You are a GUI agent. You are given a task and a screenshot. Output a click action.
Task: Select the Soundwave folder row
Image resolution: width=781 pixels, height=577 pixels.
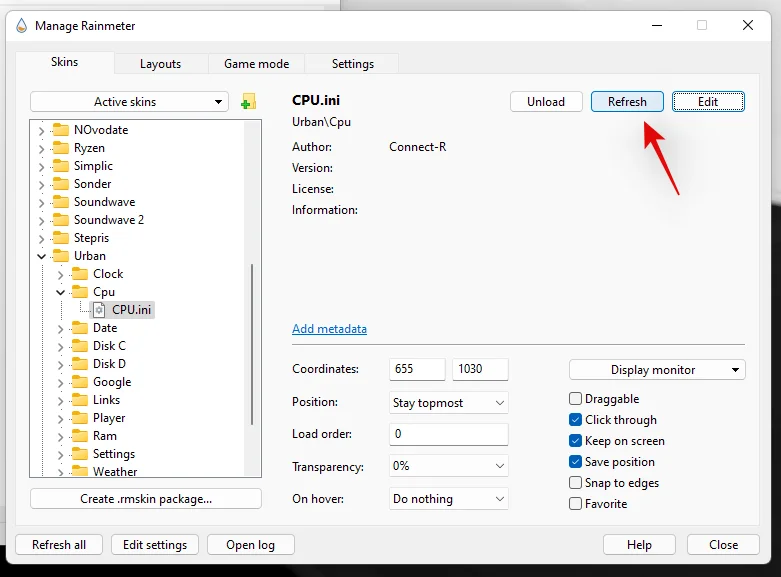coord(105,202)
